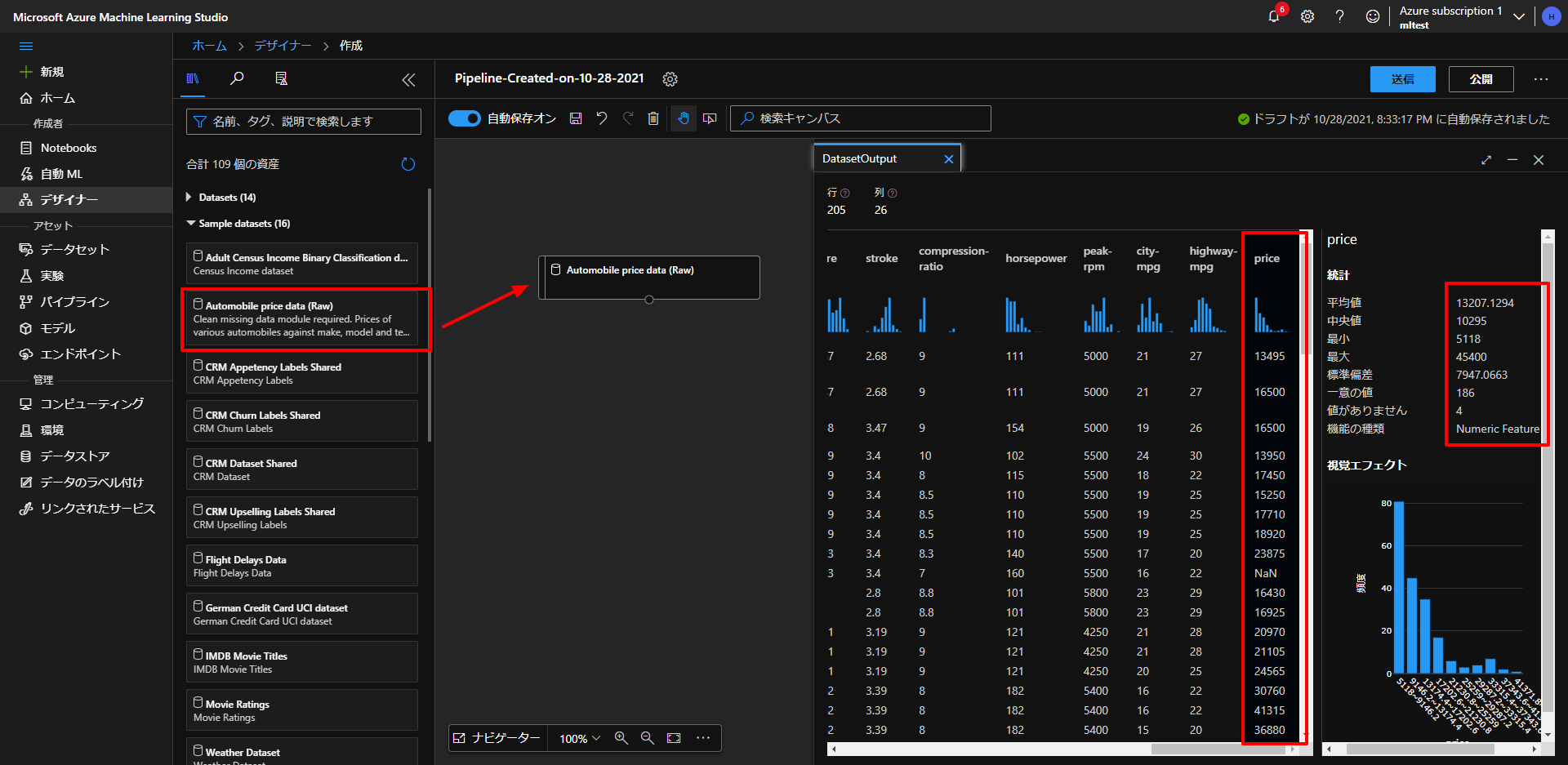Viewport: 1568px width, 765px height.
Task: Click the save pipeline floppy disk icon
Action: [576, 118]
